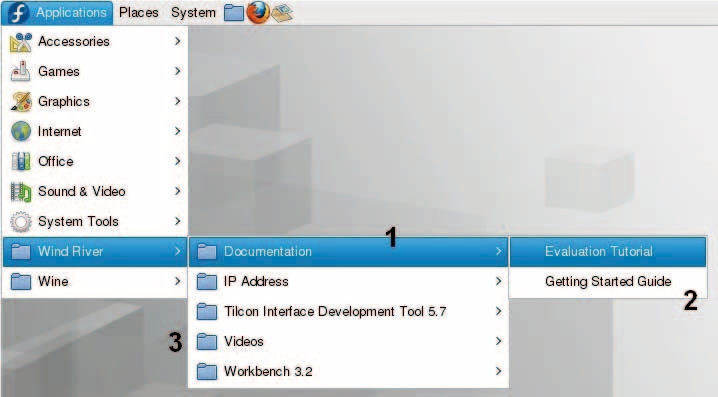The width and height of the screenshot is (718, 397).
Task: Click the Workbench 3.2 folder icon
Action: (207, 371)
